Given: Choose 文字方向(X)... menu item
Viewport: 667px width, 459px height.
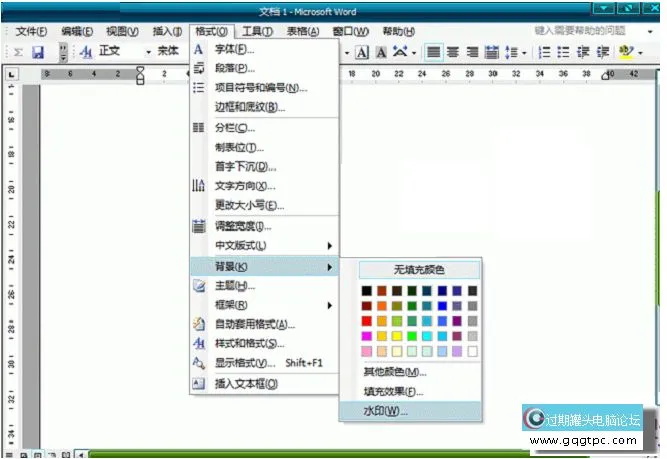Looking at the screenshot, I should (264, 186).
